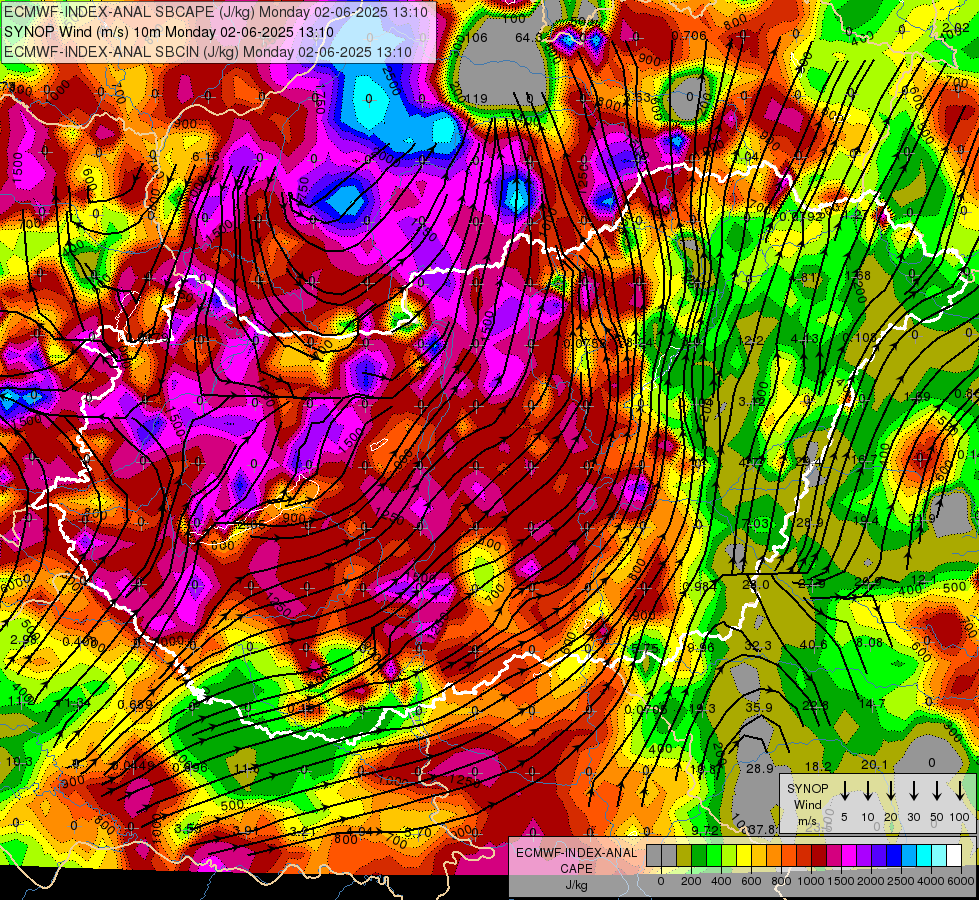Click the 100 m/s wind arrow symbol
979x900 pixels.
coord(960,790)
